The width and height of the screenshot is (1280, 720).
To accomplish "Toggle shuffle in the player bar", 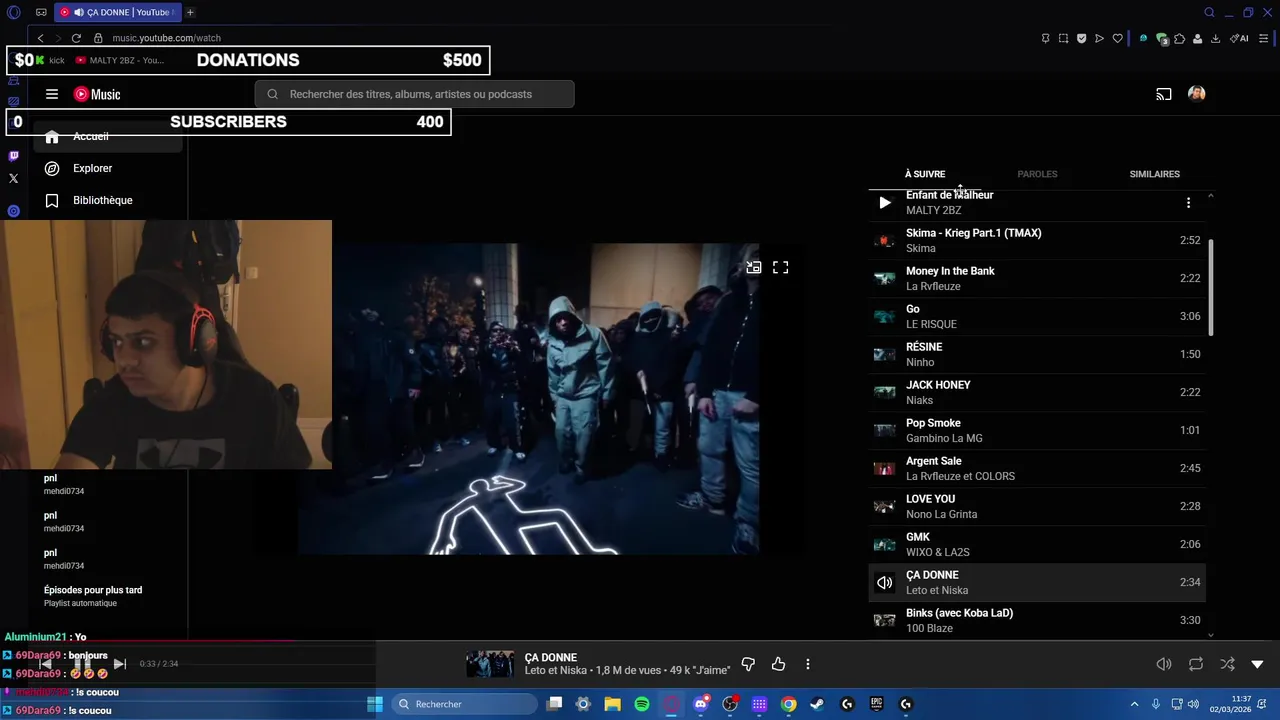I will coord(1227,664).
